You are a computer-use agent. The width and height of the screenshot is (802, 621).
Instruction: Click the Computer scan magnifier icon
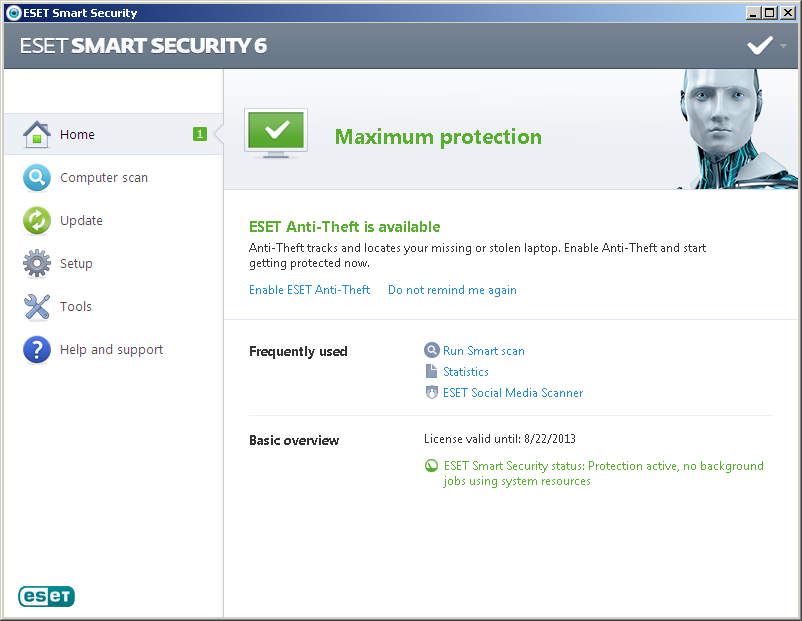37,178
